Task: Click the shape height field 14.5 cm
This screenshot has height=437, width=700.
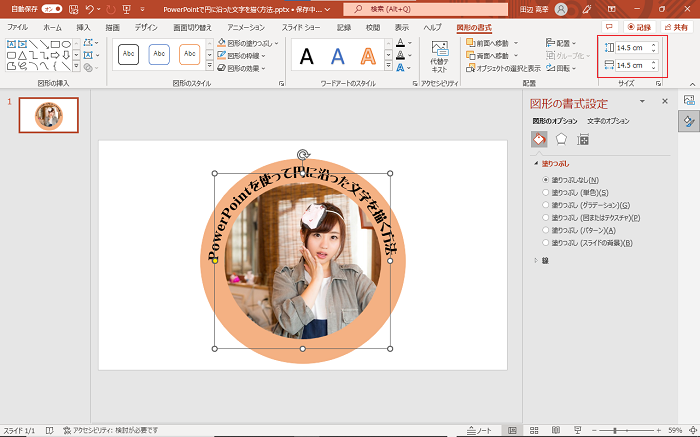Action: [x=633, y=48]
